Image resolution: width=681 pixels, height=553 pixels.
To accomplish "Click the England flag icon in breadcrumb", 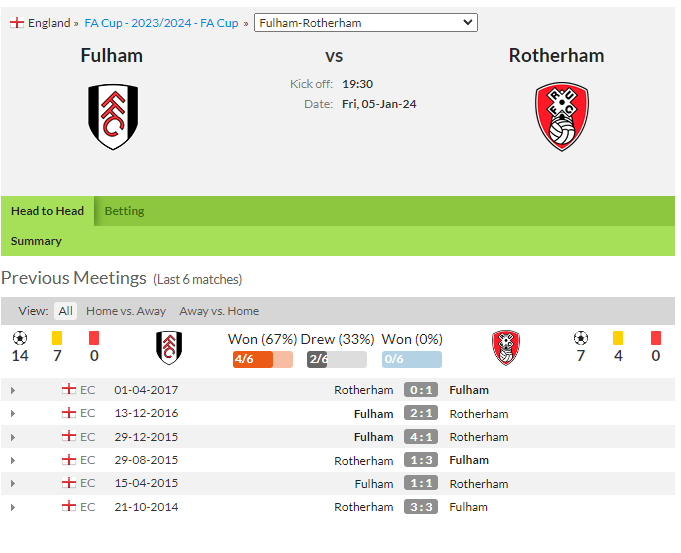I will pyautogui.click(x=17, y=23).
